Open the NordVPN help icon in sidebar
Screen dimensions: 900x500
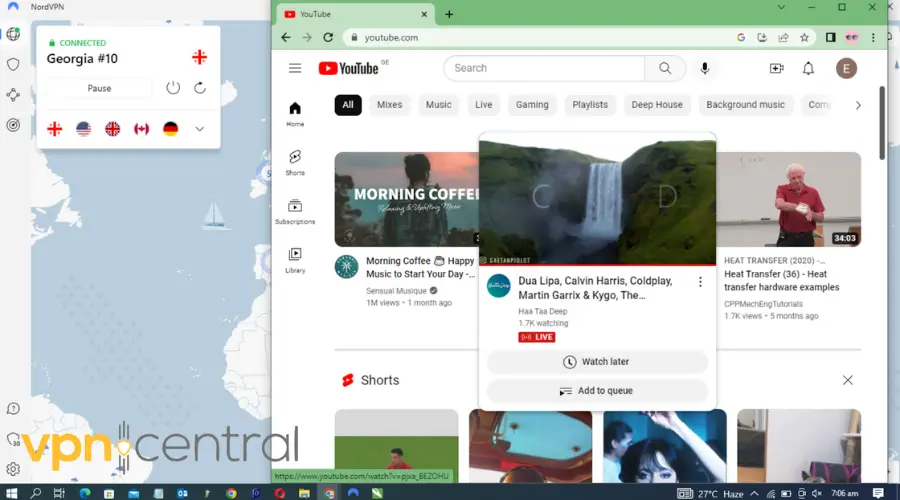[x=13, y=409]
